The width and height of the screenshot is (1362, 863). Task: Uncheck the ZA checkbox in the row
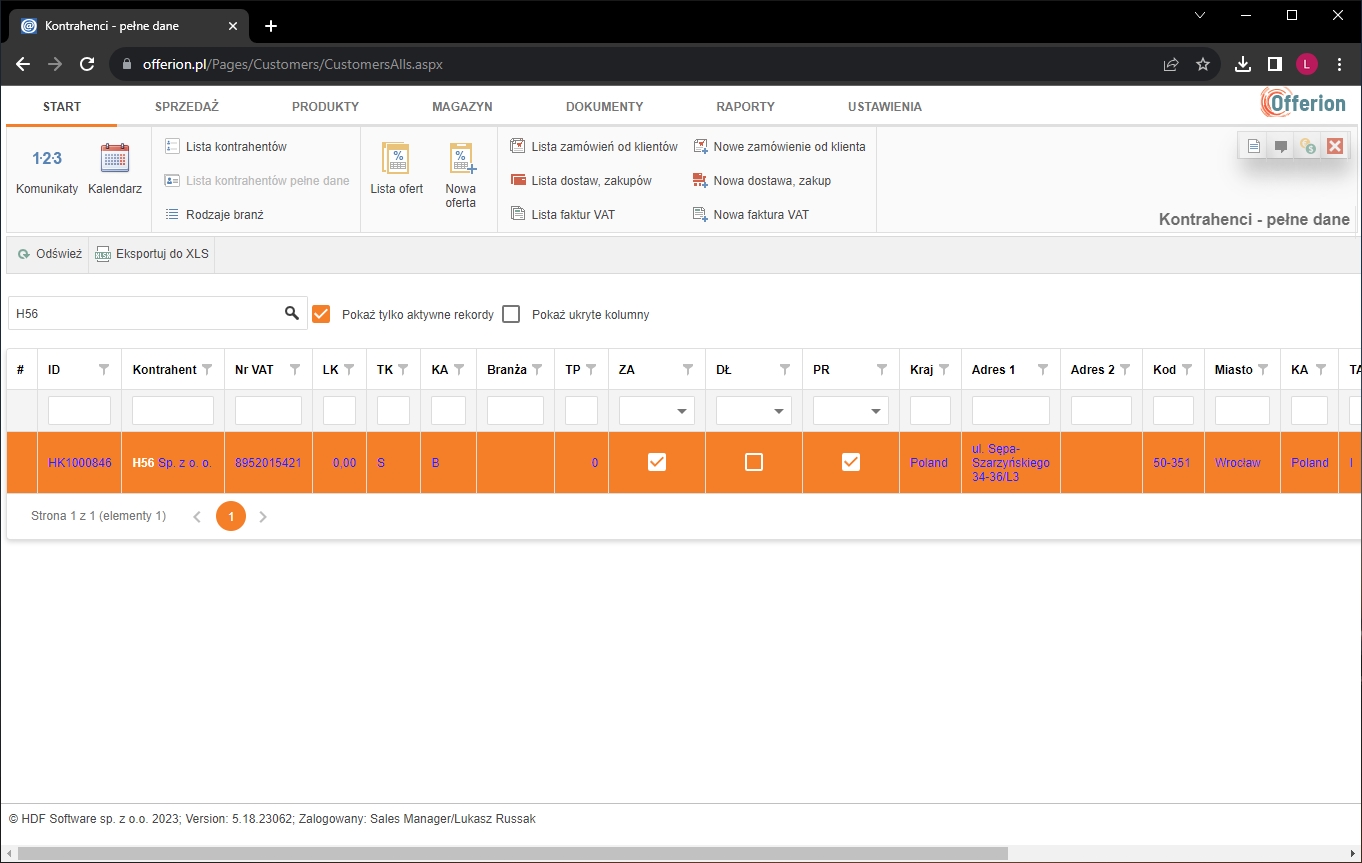click(656, 462)
